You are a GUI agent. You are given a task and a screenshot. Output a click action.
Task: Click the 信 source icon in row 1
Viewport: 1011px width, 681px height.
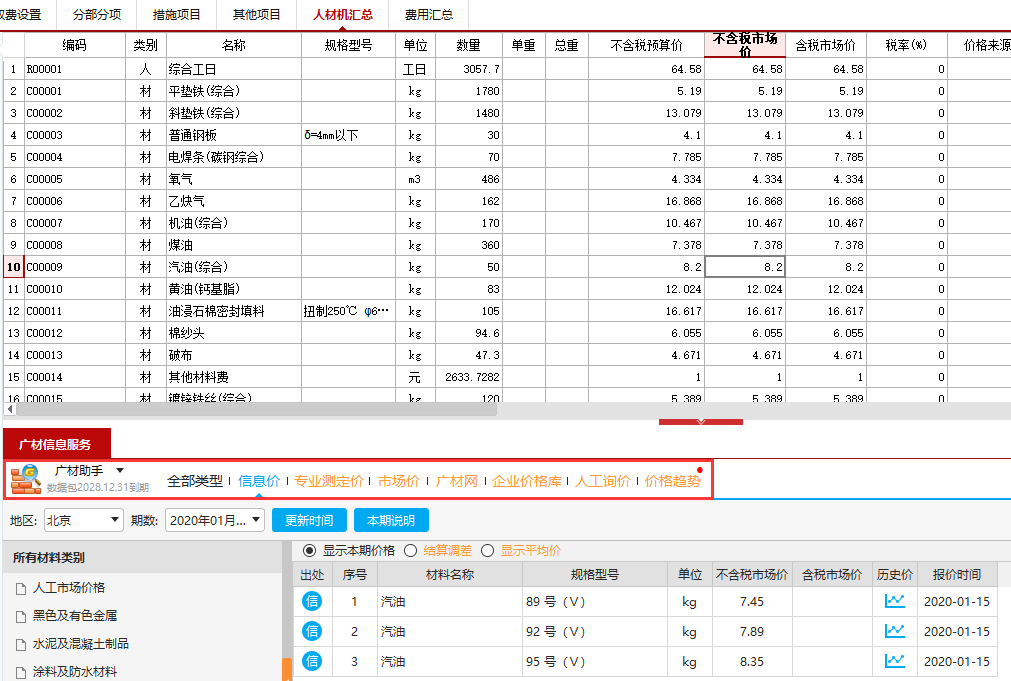pos(312,602)
